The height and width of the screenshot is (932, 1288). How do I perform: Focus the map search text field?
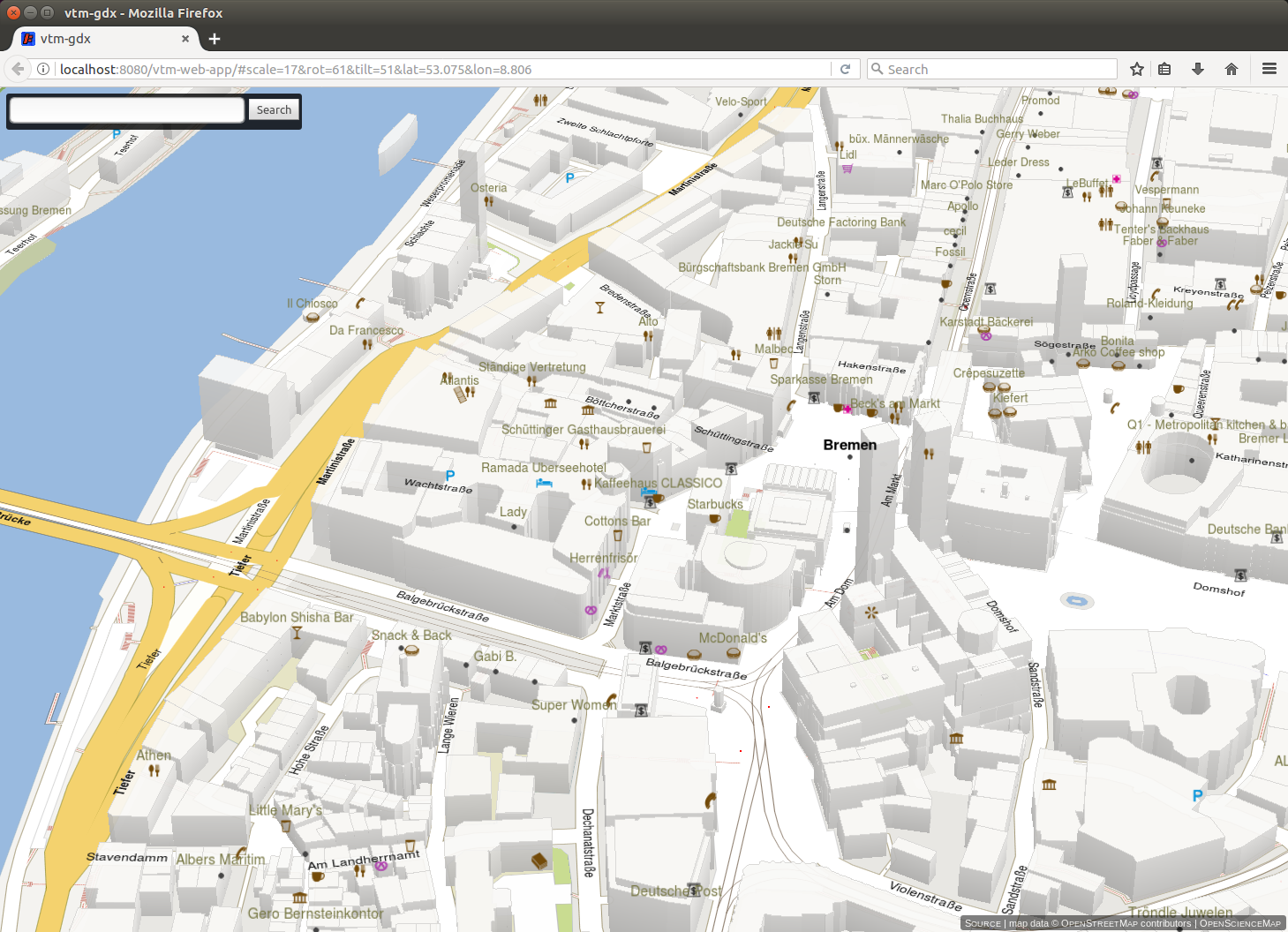[x=127, y=109]
